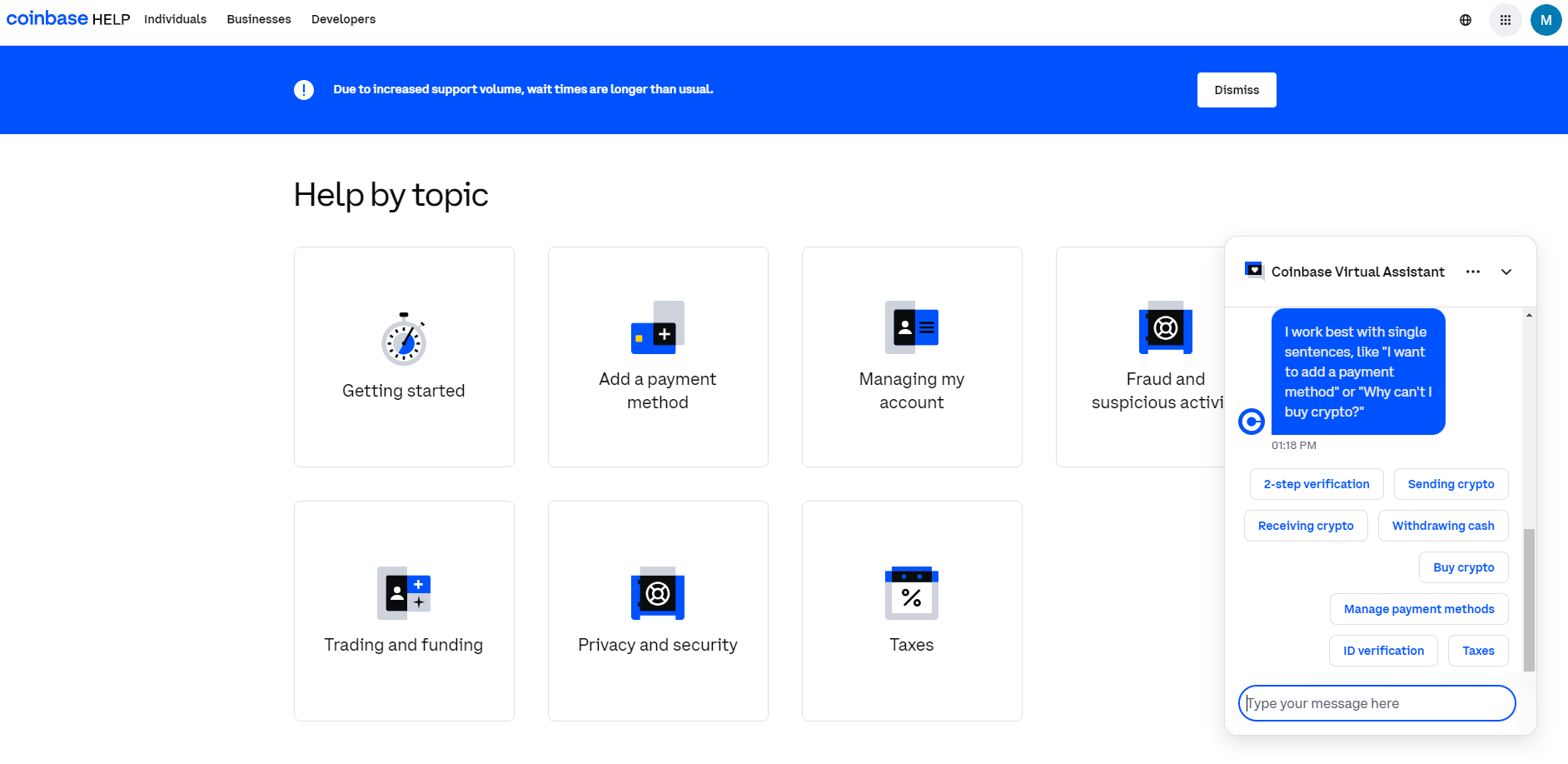Open the Individuals navigation menu
The image size is (1568, 764).
coord(175,19)
